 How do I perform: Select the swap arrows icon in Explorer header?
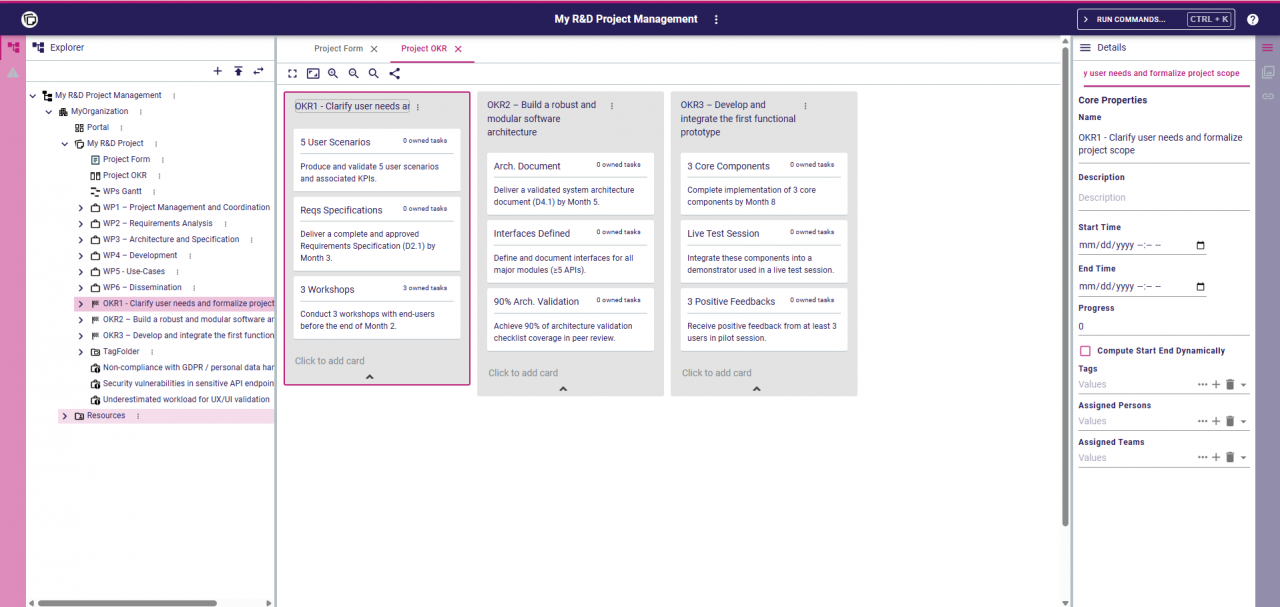click(258, 71)
